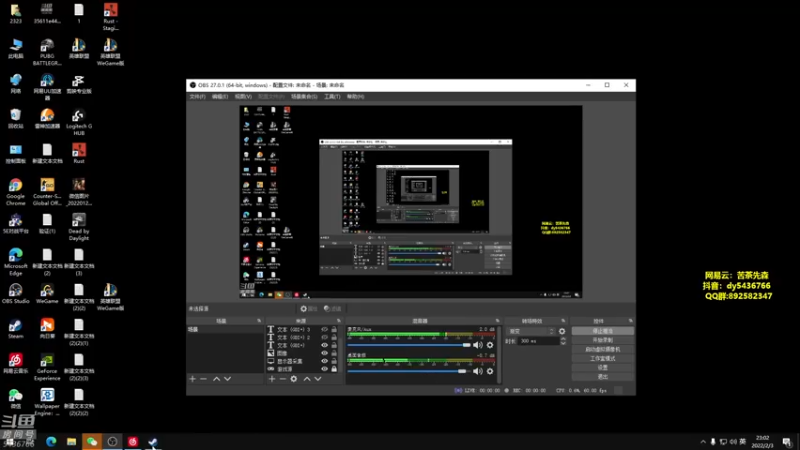The image size is (800, 450).
Task: Mute the 麦克风/Aux speaker icon
Action: coord(478,345)
